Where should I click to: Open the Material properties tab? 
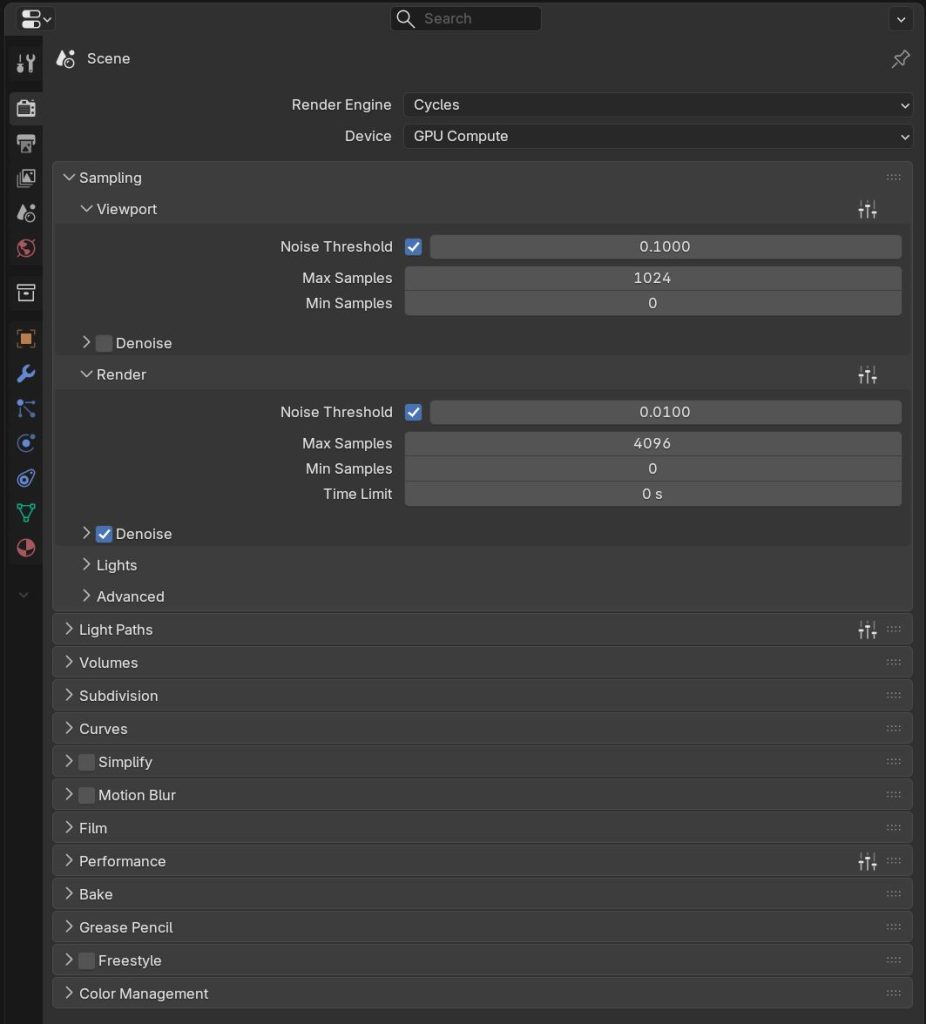[26, 548]
